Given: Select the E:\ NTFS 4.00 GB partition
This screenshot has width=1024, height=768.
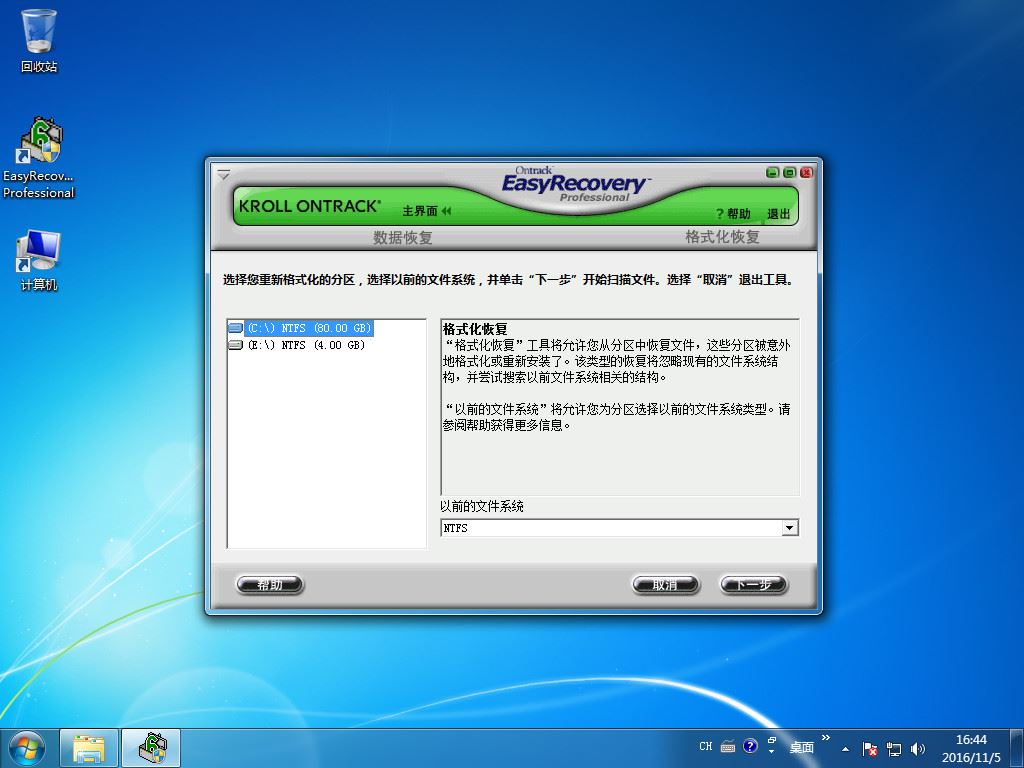Looking at the screenshot, I should click(306, 345).
